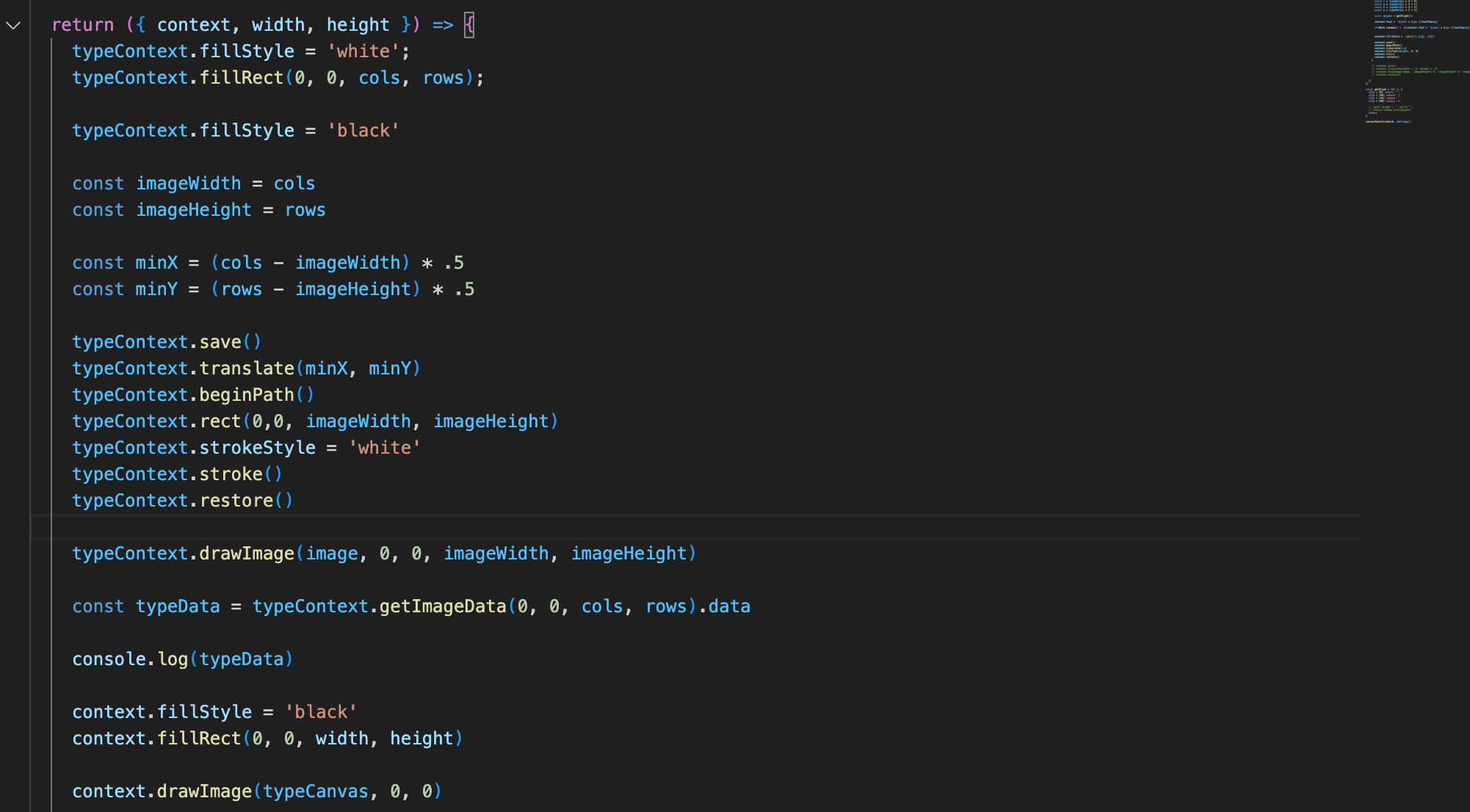
Task: Click the minY constant name
Action: coord(157,289)
